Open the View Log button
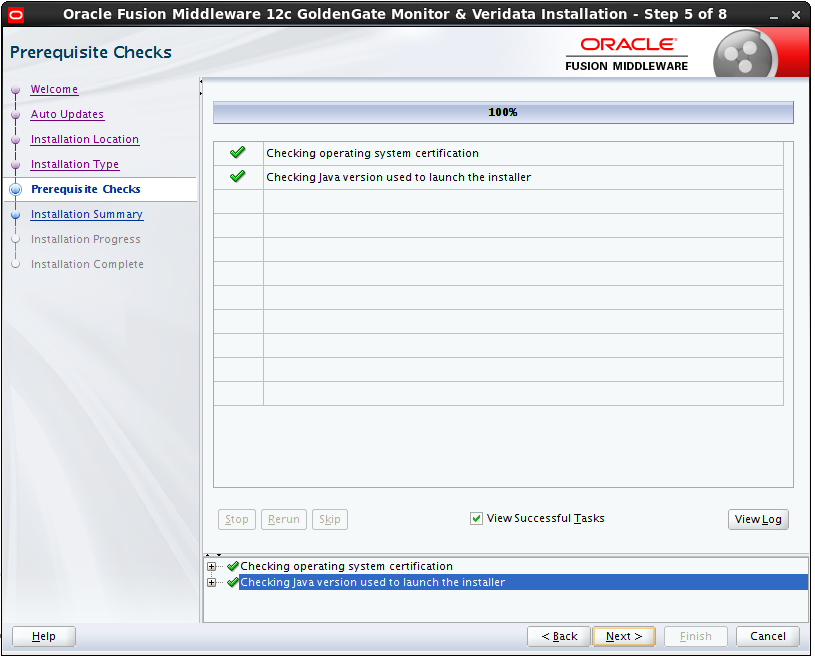 [x=758, y=520]
